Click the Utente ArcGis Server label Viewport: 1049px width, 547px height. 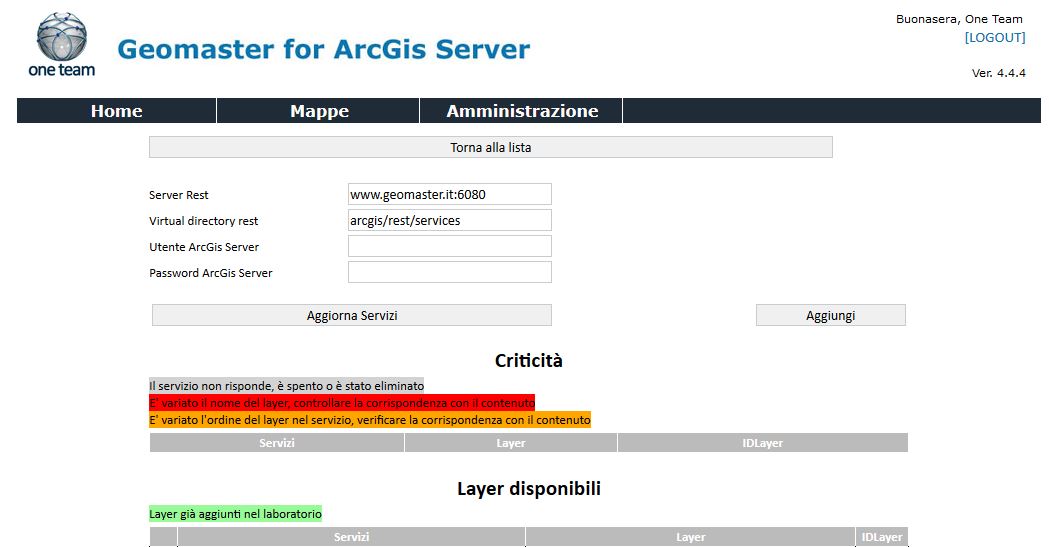(x=204, y=247)
